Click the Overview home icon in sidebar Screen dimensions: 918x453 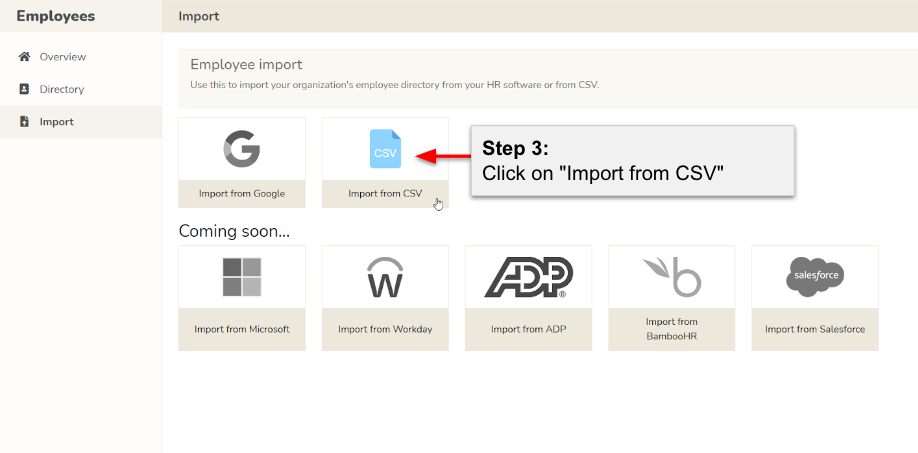[25, 57]
